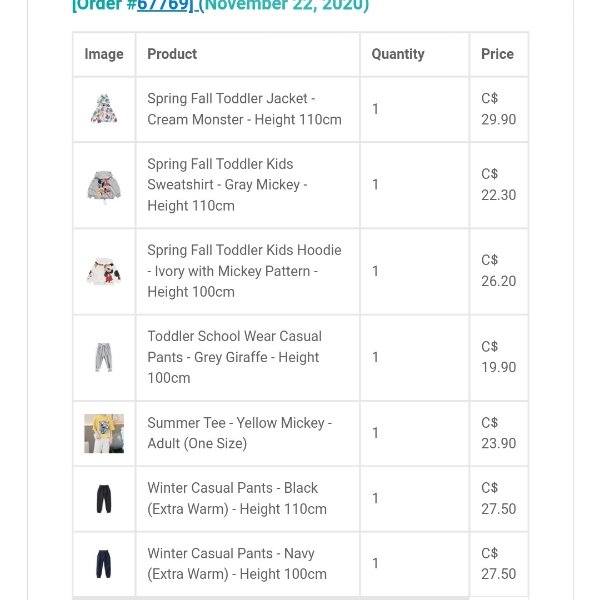600x600 pixels.
Task: Click the Ivory Mickey hoodie thumbnail
Action: (x=104, y=271)
